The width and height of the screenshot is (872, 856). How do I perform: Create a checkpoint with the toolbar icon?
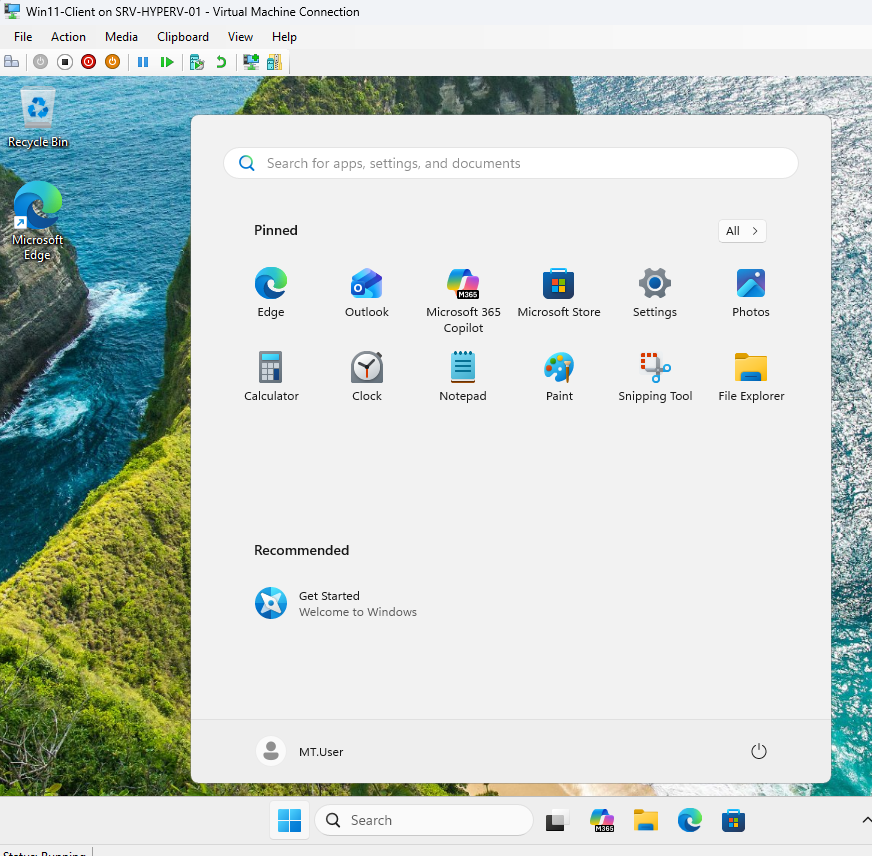pos(197,62)
